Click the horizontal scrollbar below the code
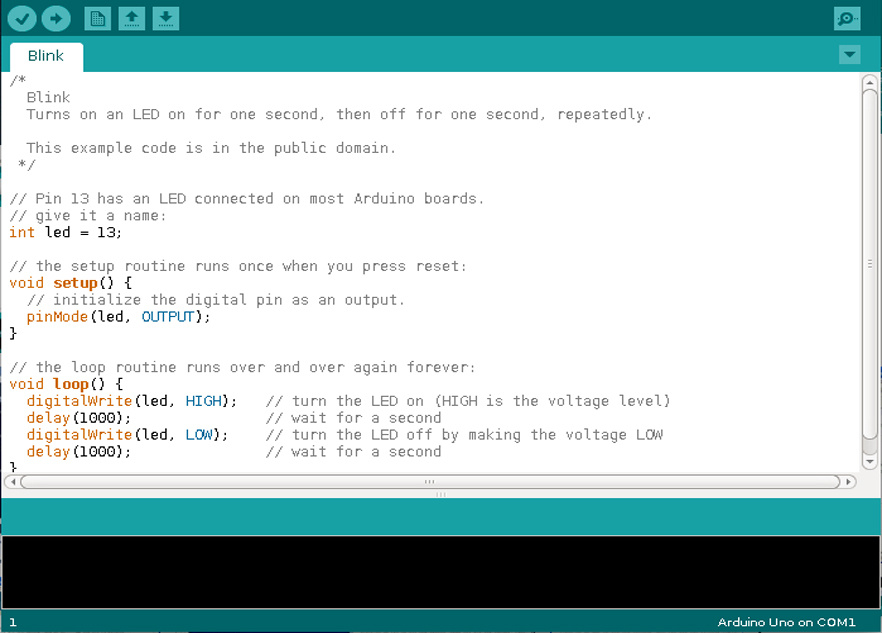This screenshot has height=633, width=882. (428, 482)
